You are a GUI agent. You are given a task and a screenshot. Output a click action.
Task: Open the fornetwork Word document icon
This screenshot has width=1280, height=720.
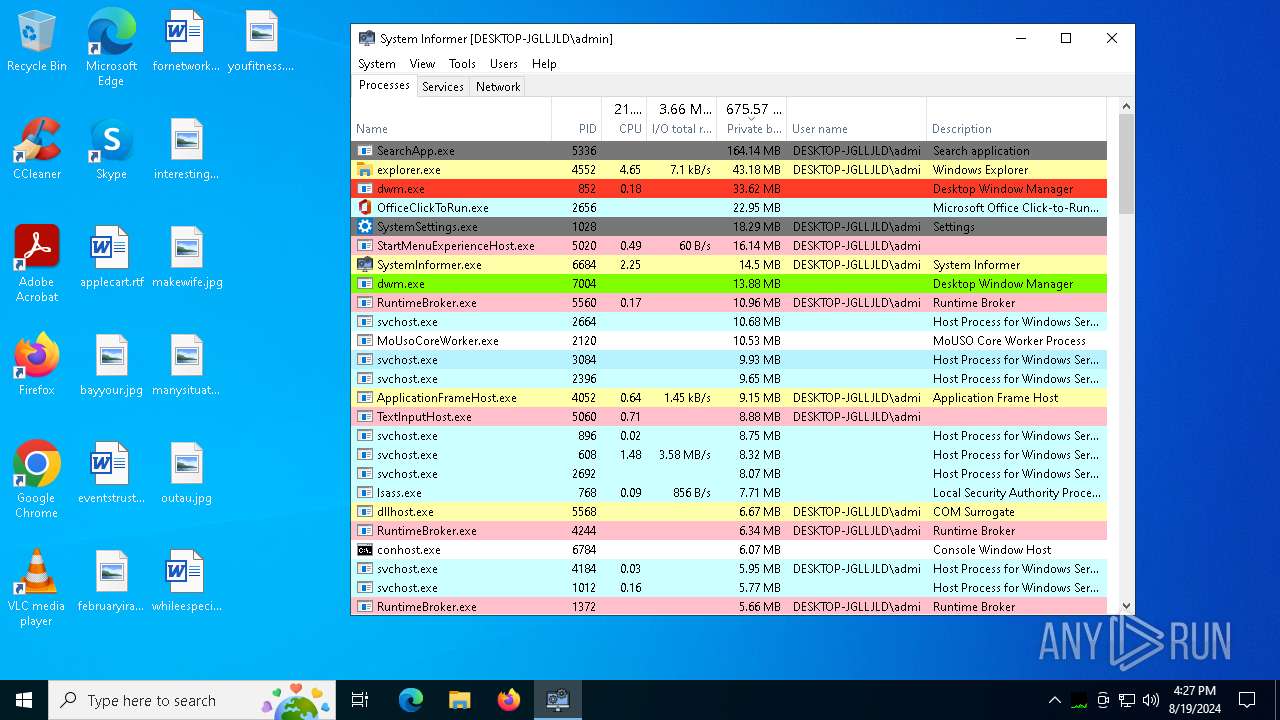[x=186, y=41]
